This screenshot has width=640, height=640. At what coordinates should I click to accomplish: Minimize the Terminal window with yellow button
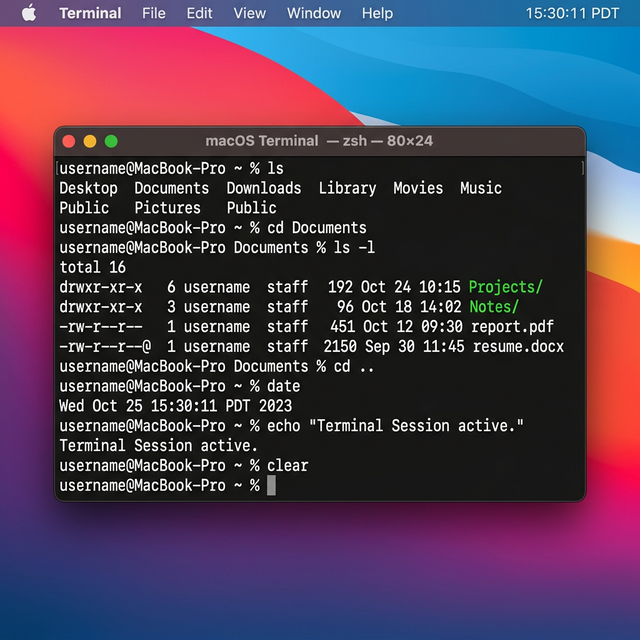click(90, 141)
